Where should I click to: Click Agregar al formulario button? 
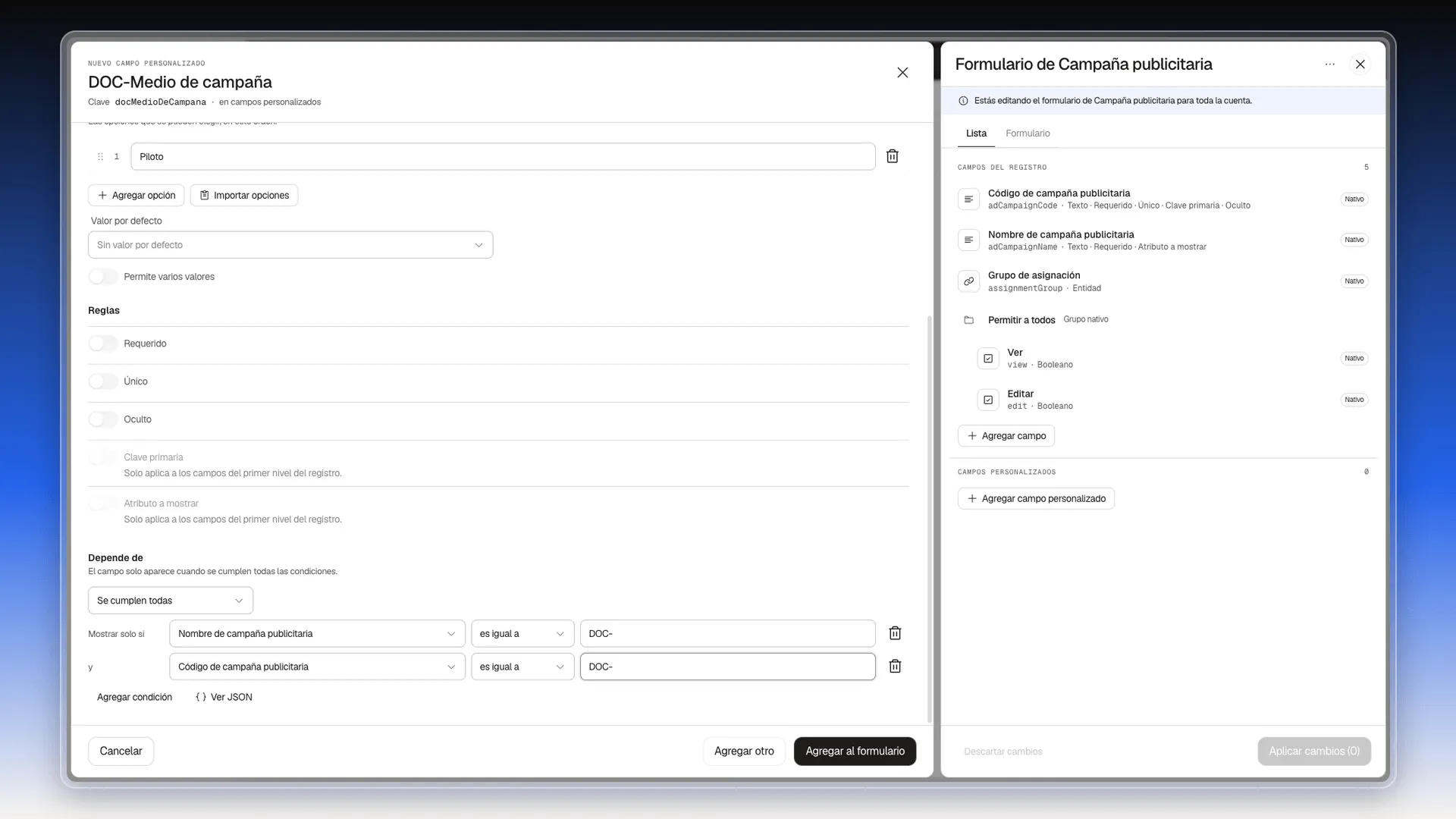[855, 752]
